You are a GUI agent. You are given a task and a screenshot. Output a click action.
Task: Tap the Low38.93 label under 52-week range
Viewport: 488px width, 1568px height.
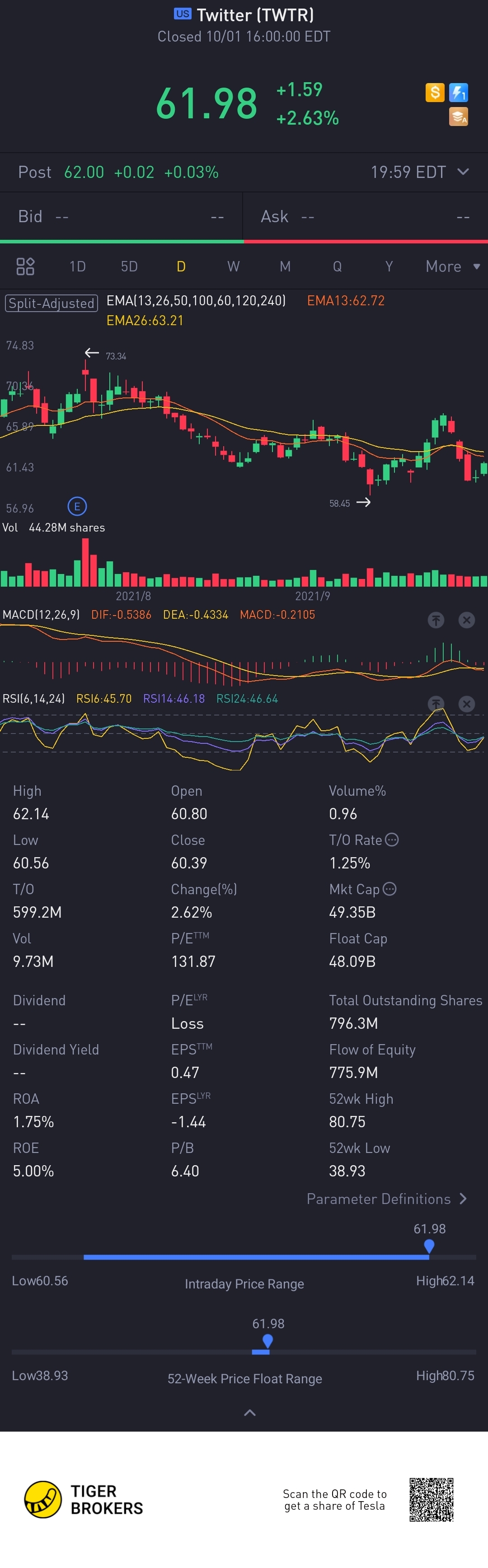tap(40, 1375)
